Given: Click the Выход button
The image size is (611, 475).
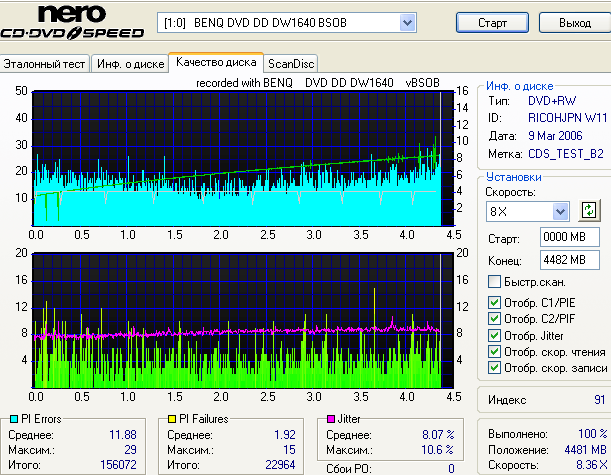Looking at the screenshot, I should (575, 23).
